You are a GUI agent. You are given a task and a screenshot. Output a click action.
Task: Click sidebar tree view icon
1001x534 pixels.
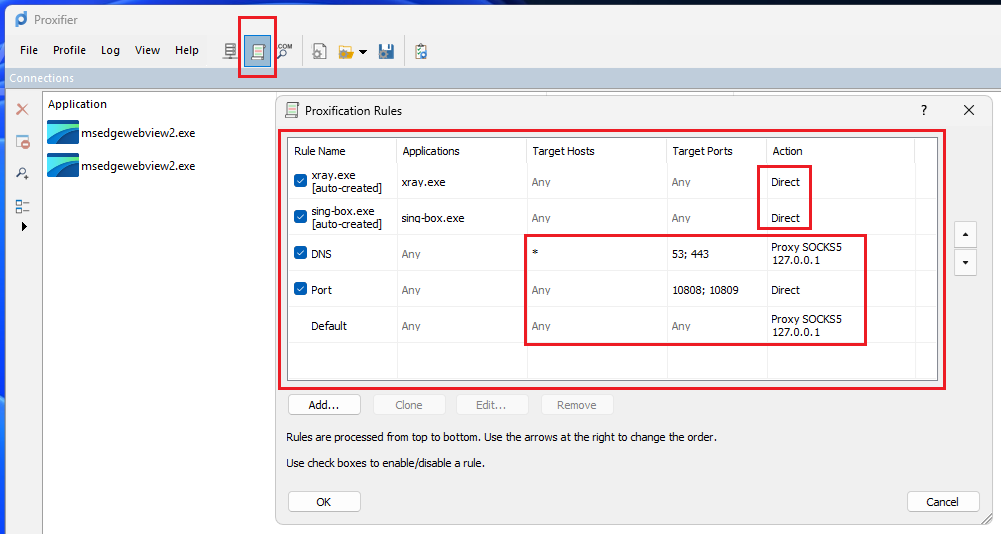pos(22,206)
